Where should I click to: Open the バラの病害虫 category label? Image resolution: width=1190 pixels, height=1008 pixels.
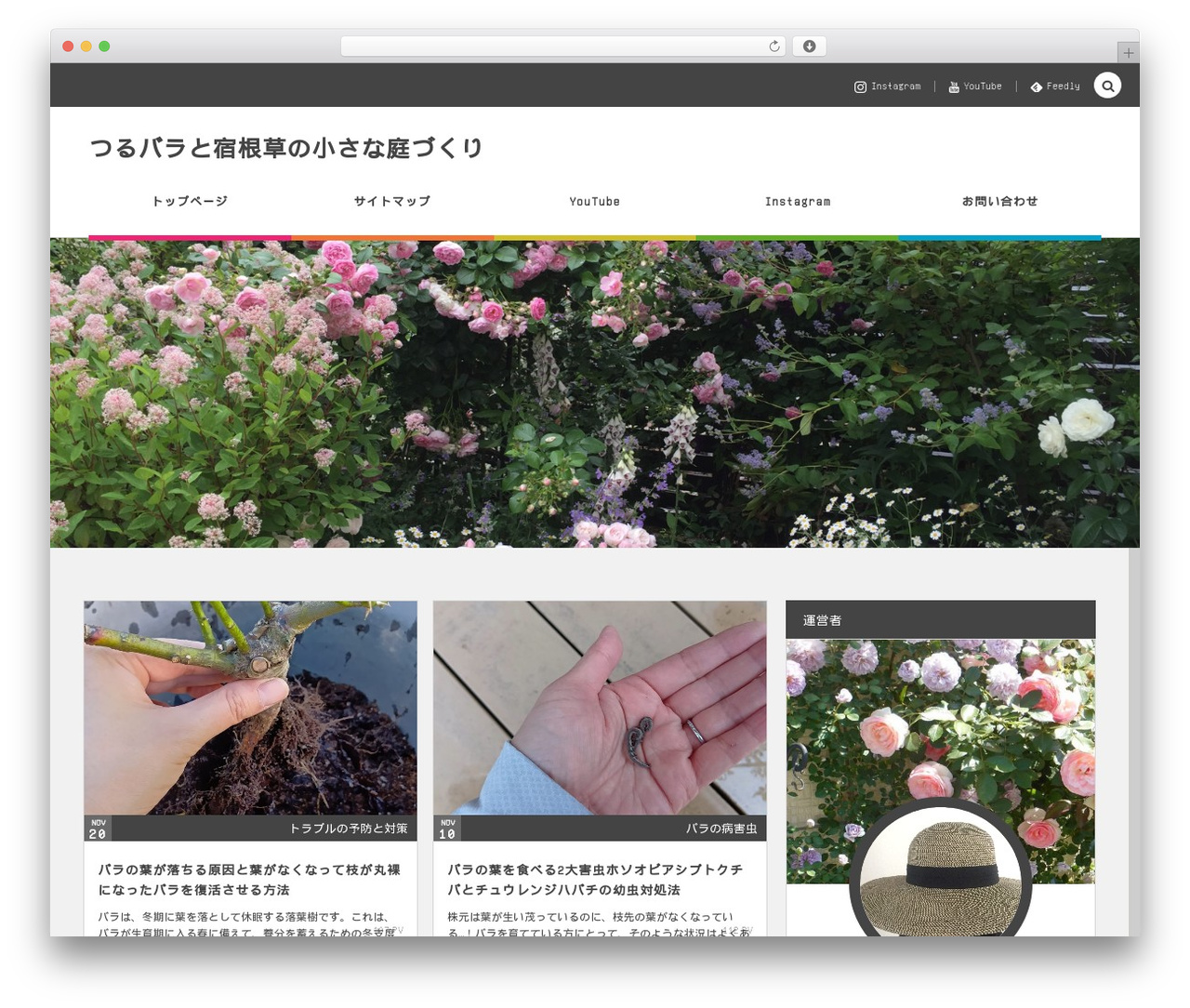[721, 829]
